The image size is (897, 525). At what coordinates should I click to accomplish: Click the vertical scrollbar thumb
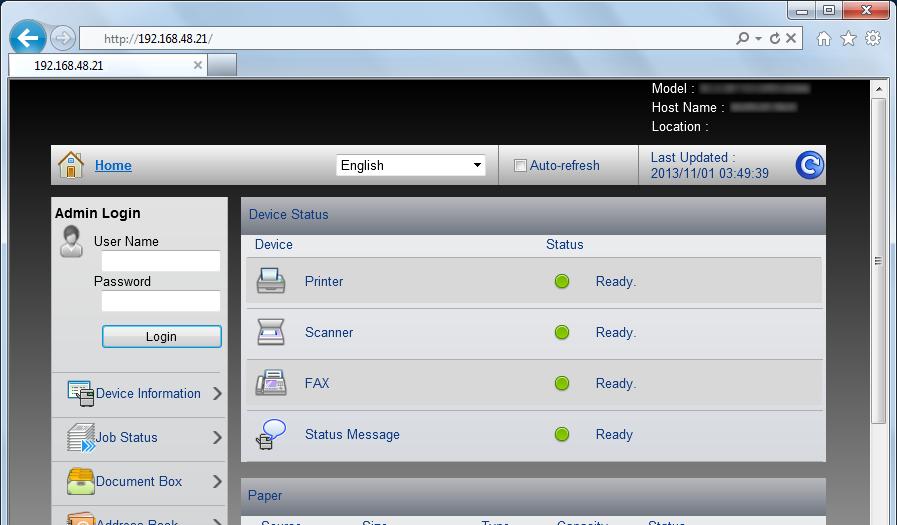pyautogui.click(x=879, y=260)
